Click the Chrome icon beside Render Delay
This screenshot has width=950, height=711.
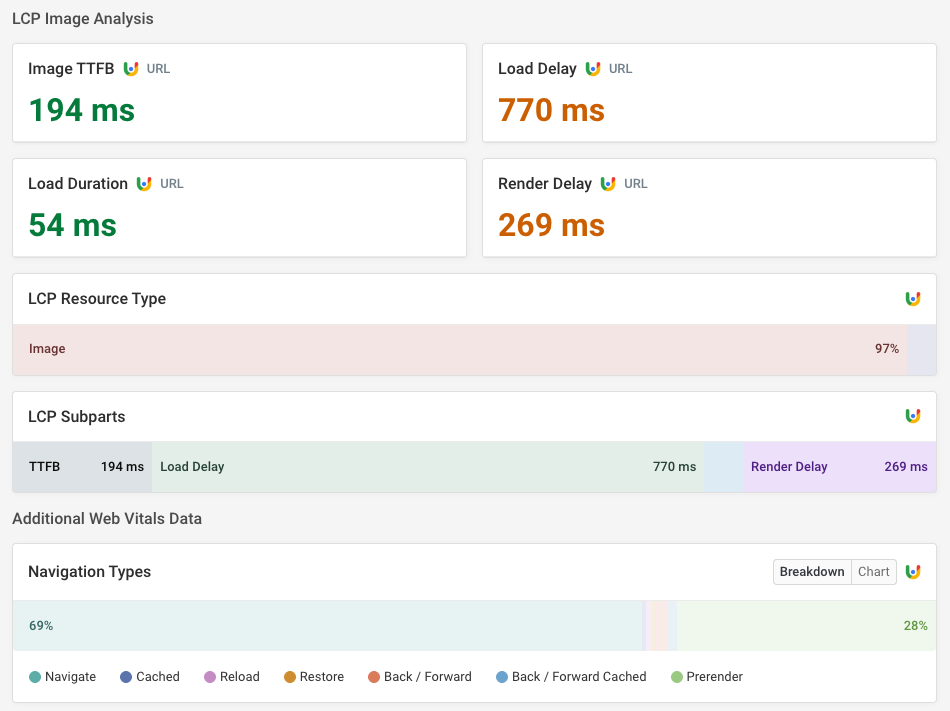608,183
